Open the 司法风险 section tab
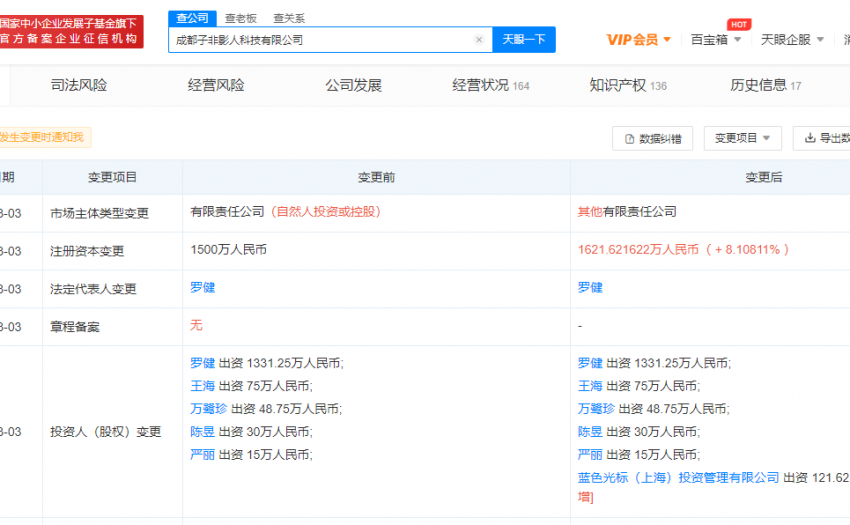The width and height of the screenshot is (850, 525). (79, 85)
